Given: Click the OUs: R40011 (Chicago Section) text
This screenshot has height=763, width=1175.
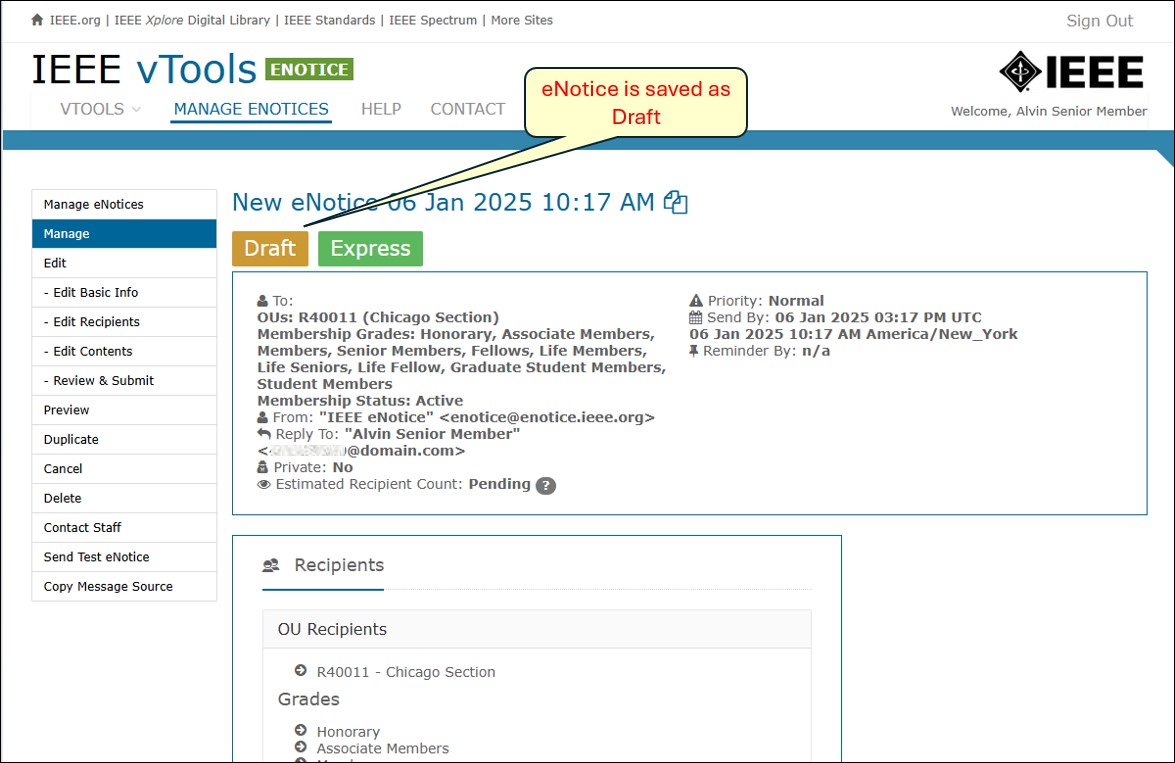Looking at the screenshot, I should point(378,318).
